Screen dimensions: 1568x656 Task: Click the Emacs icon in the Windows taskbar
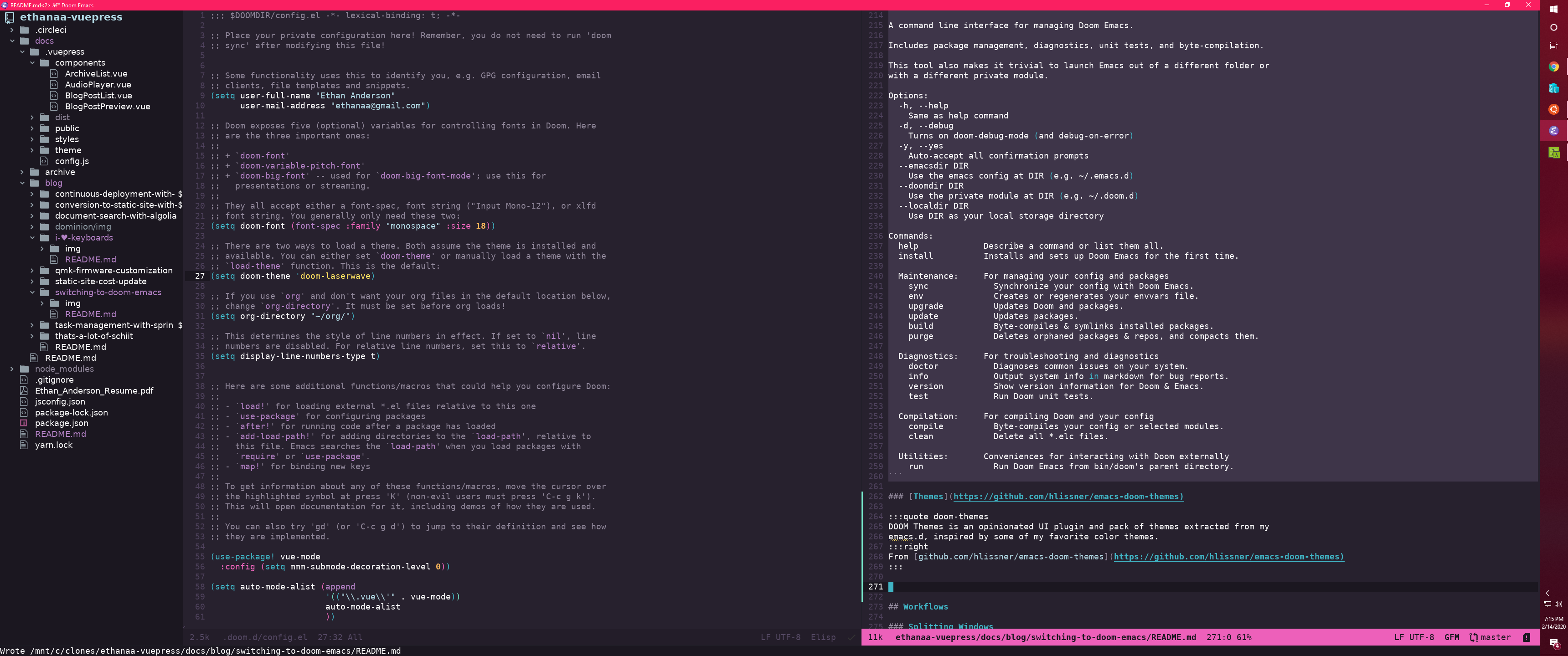pyautogui.click(x=1553, y=131)
